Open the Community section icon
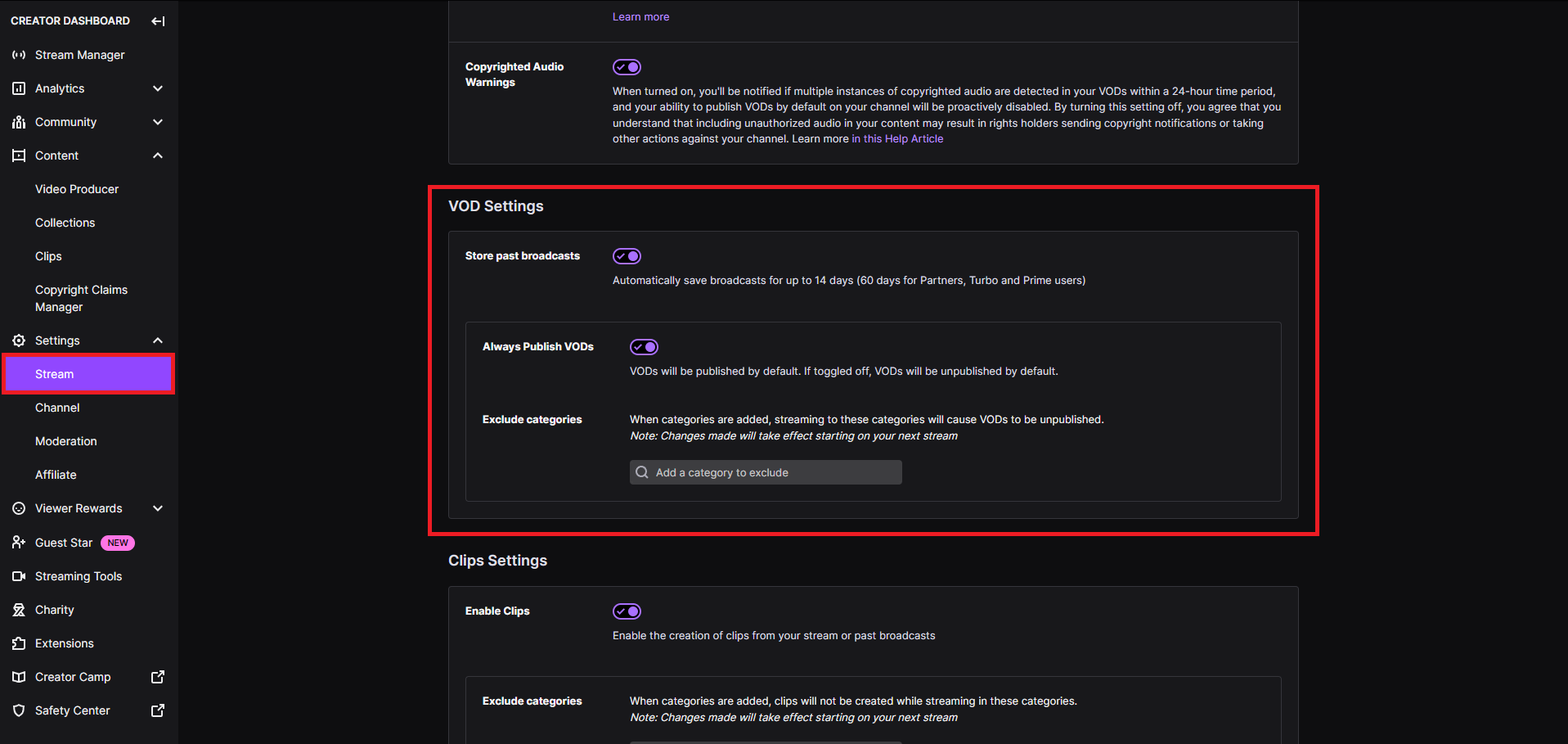Screen dimensions: 1568x744 click(19, 122)
